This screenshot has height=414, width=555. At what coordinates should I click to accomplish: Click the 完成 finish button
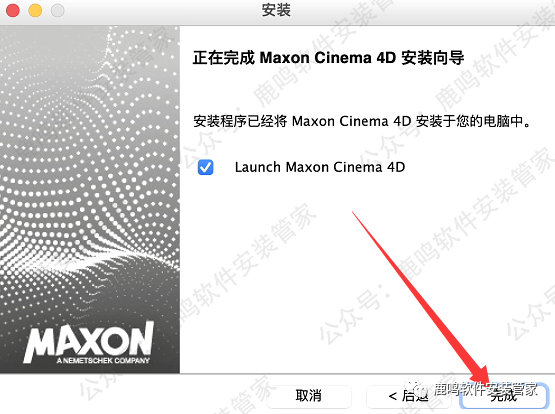pos(504,396)
